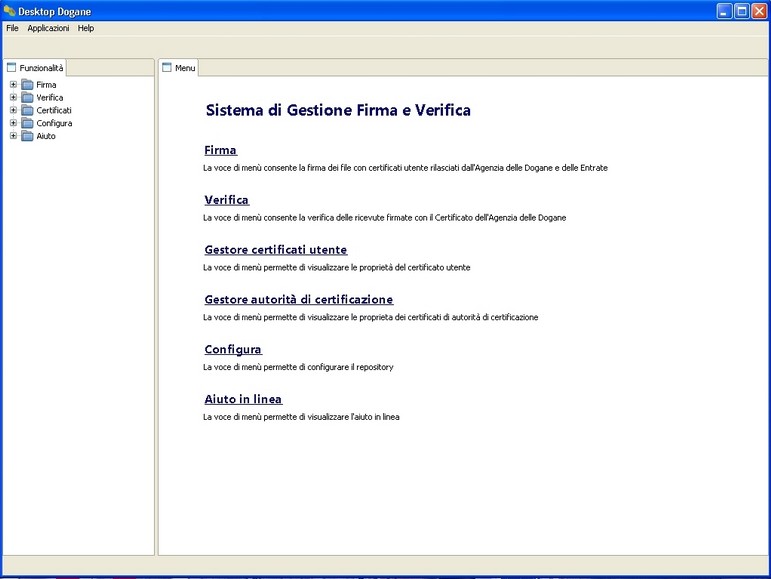The height and width of the screenshot is (579, 771).
Task: Open the Firma link in main page
Action: coord(221,150)
